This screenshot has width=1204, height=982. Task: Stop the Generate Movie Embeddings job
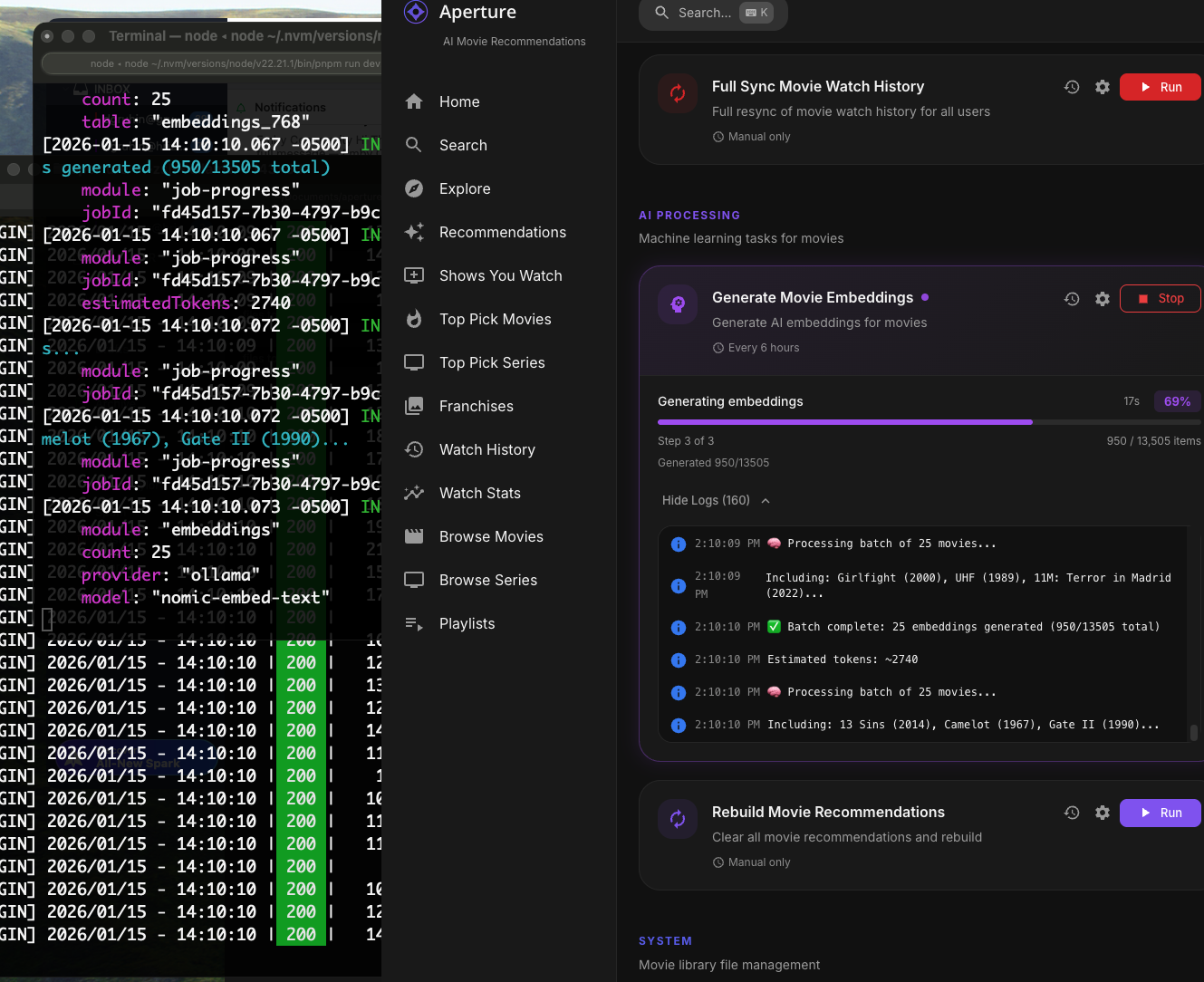point(1160,299)
